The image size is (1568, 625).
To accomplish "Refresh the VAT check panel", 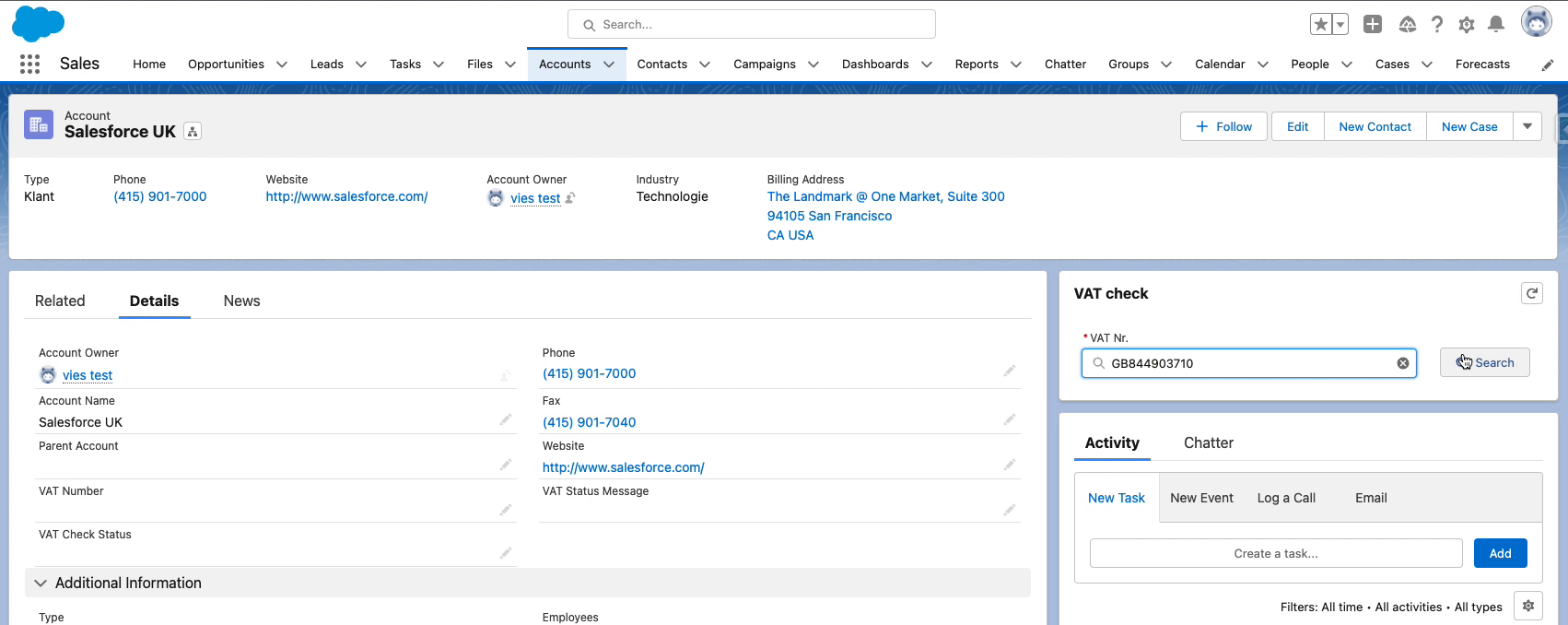I will (1531, 293).
